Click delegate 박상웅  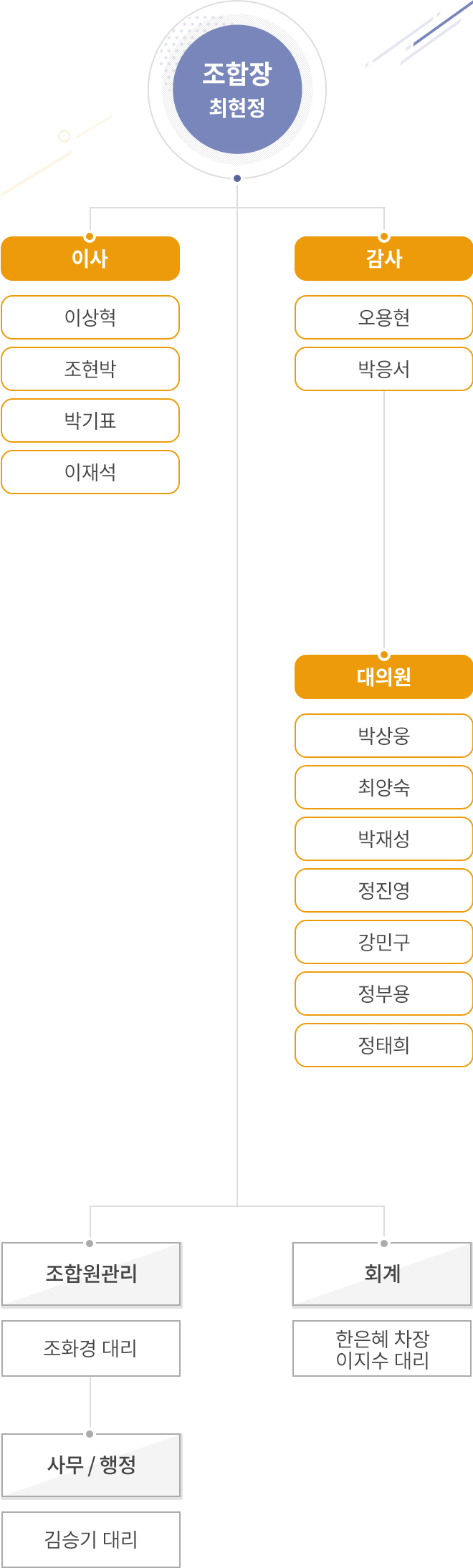pyautogui.click(x=384, y=736)
